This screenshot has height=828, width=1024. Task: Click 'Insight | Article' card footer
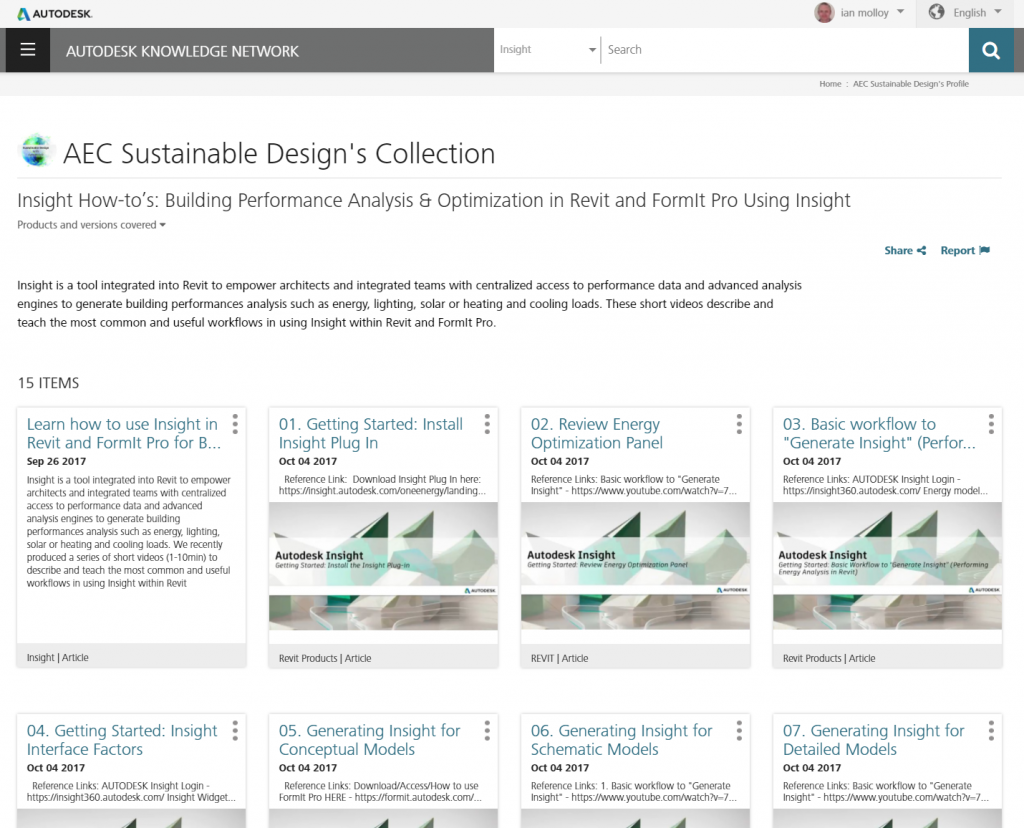[x=57, y=658]
